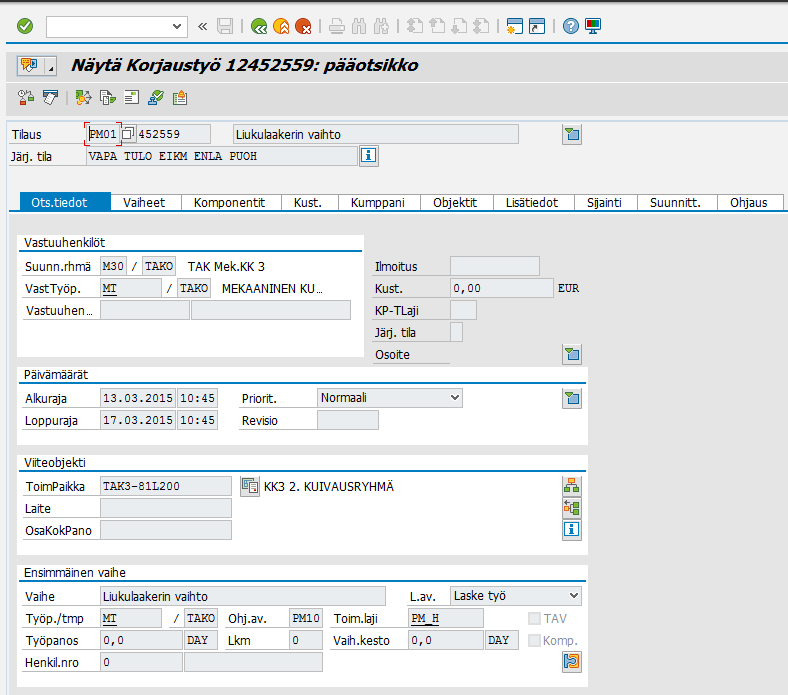
Task: Switch to the Lisätiedot tab
Action: [532, 203]
